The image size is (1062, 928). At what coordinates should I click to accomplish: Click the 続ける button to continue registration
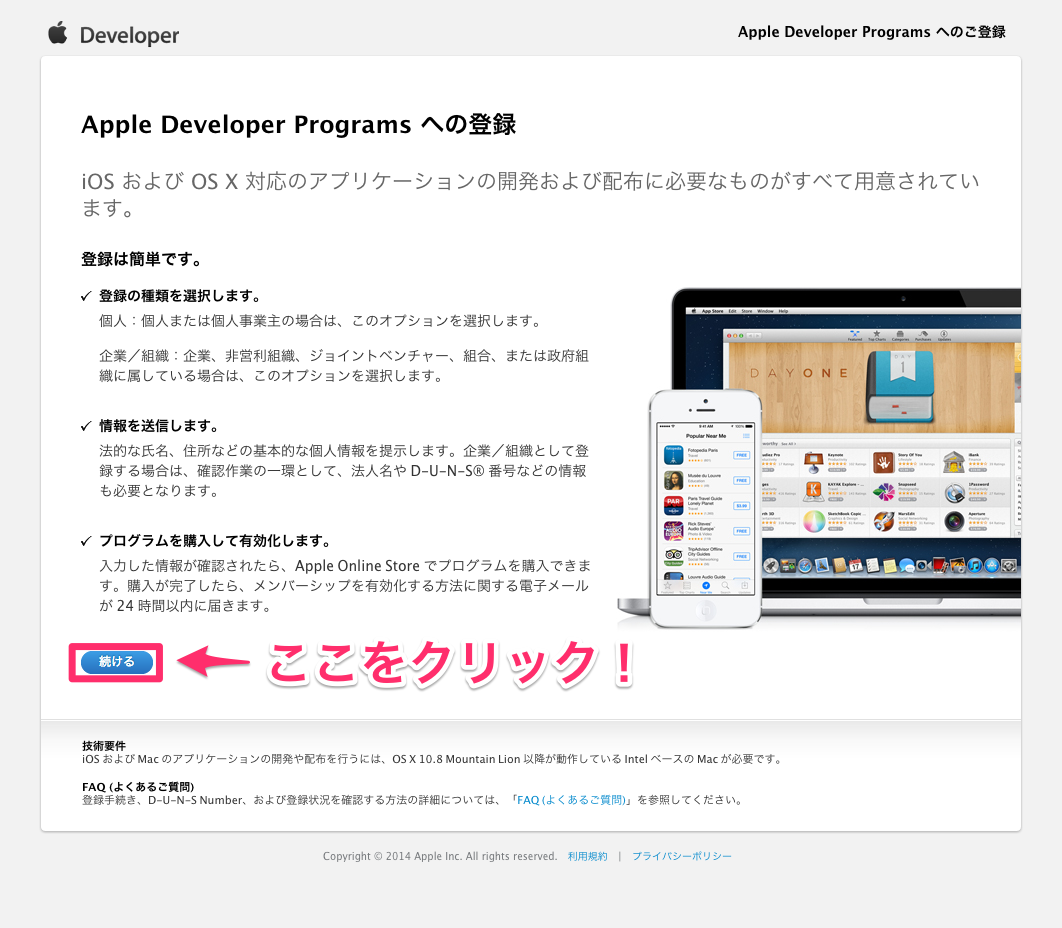(x=116, y=662)
